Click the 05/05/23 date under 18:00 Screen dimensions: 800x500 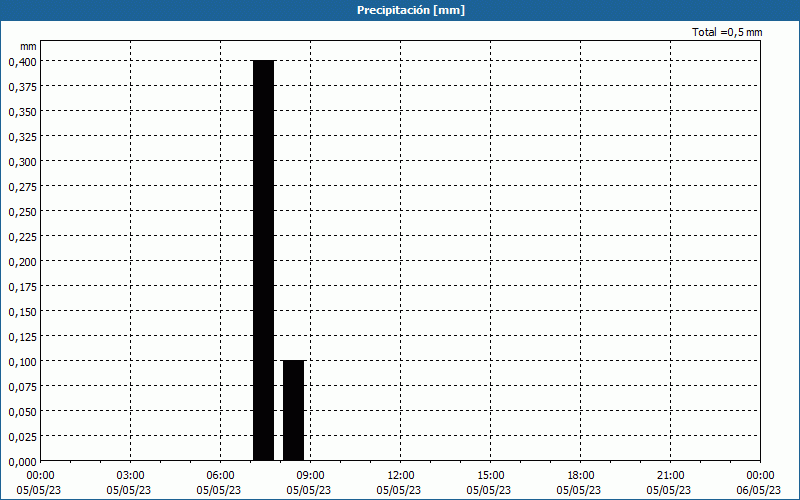[x=579, y=490]
